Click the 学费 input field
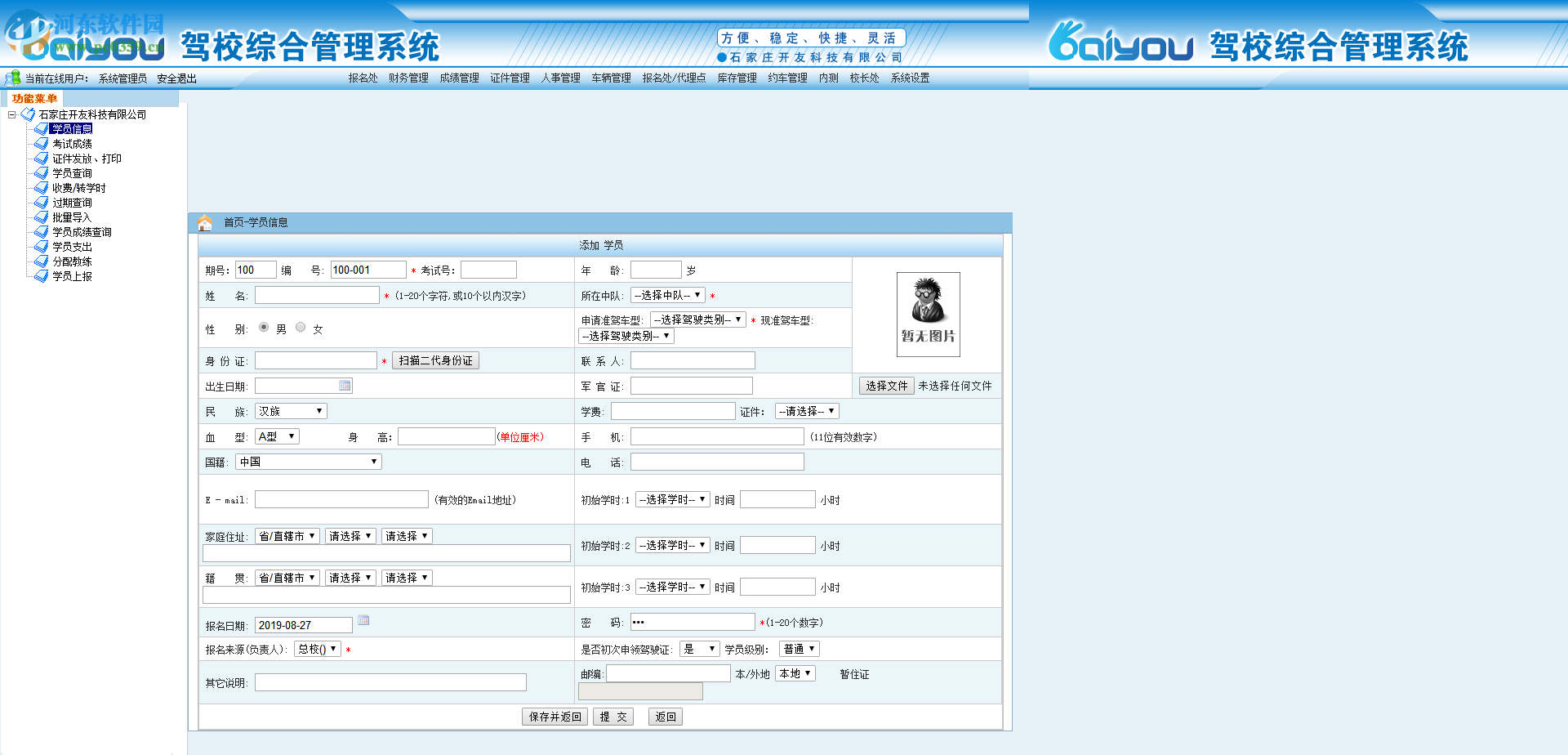Image resolution: width=1568 pixels, height=755 pixels. [673, 411]
